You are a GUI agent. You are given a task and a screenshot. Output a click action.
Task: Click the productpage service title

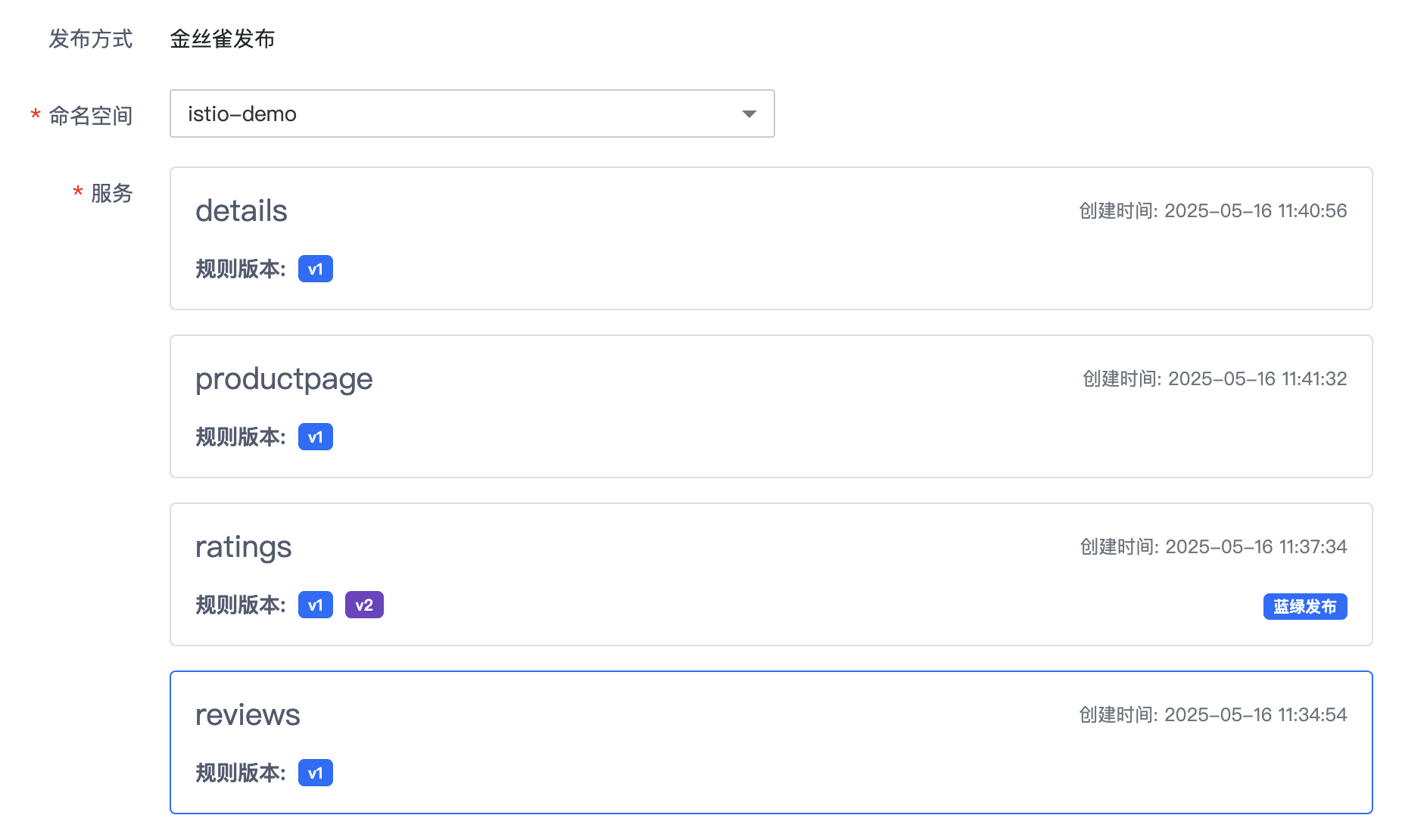pyautogui.click(x=284, y=379)
